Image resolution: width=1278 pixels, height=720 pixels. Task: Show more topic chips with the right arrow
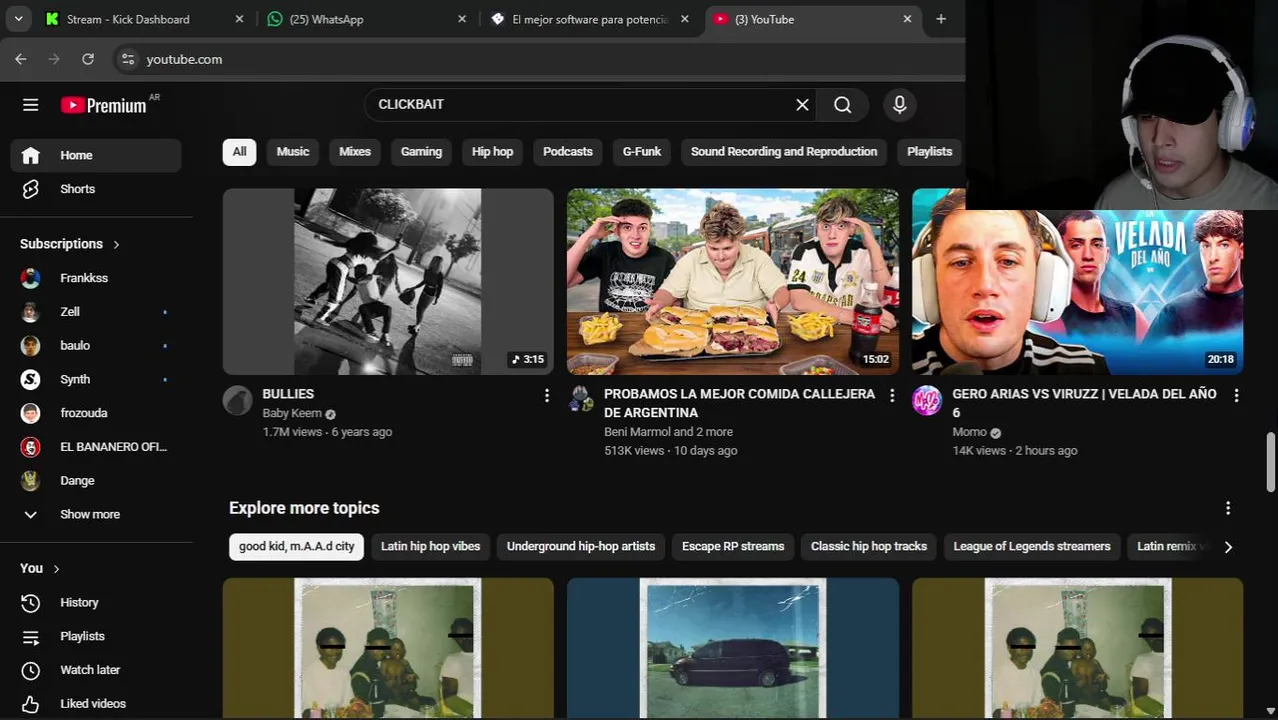click(x=1228, y=547)
